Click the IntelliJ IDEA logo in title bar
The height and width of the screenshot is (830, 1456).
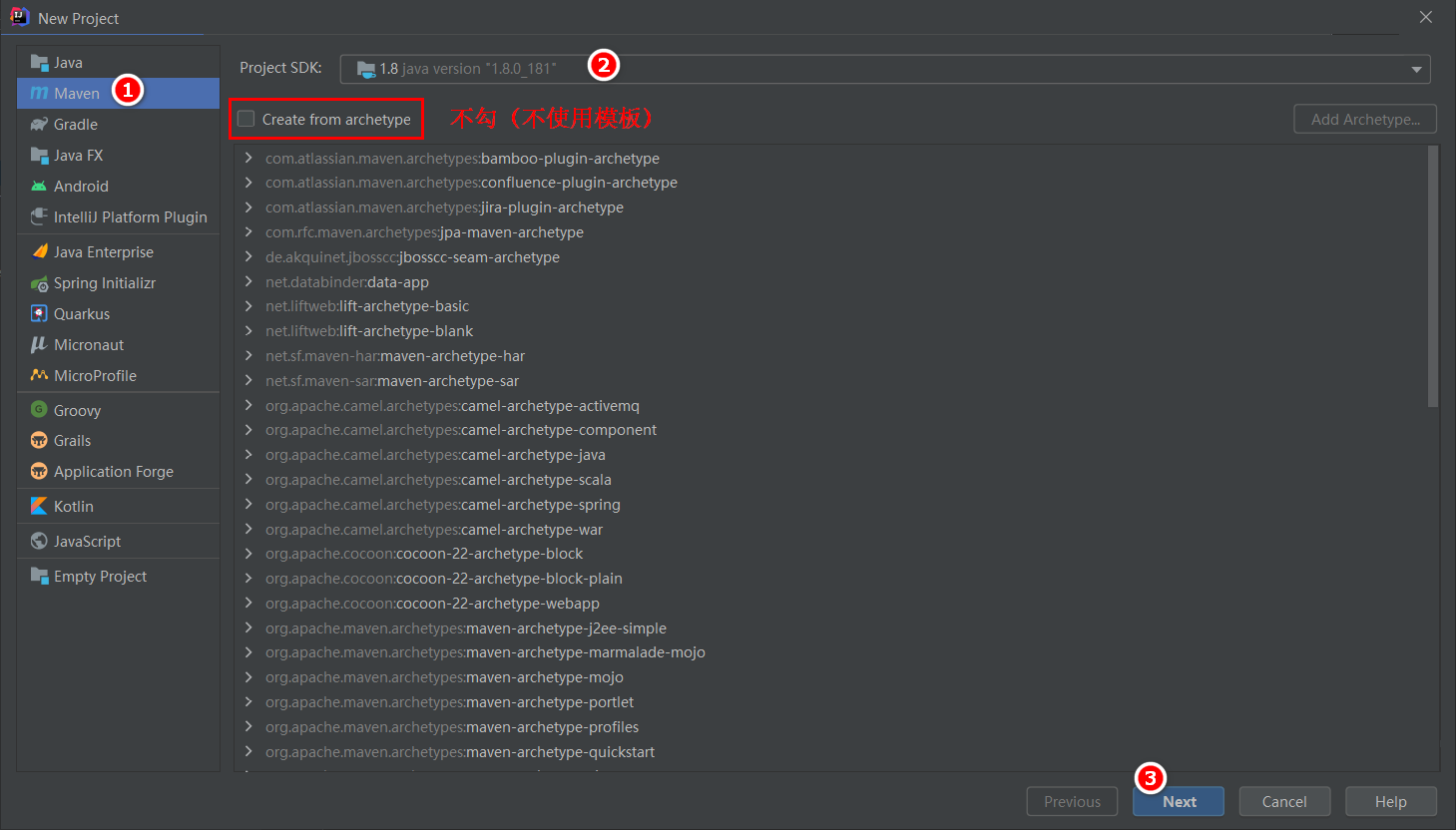[19, 17]
